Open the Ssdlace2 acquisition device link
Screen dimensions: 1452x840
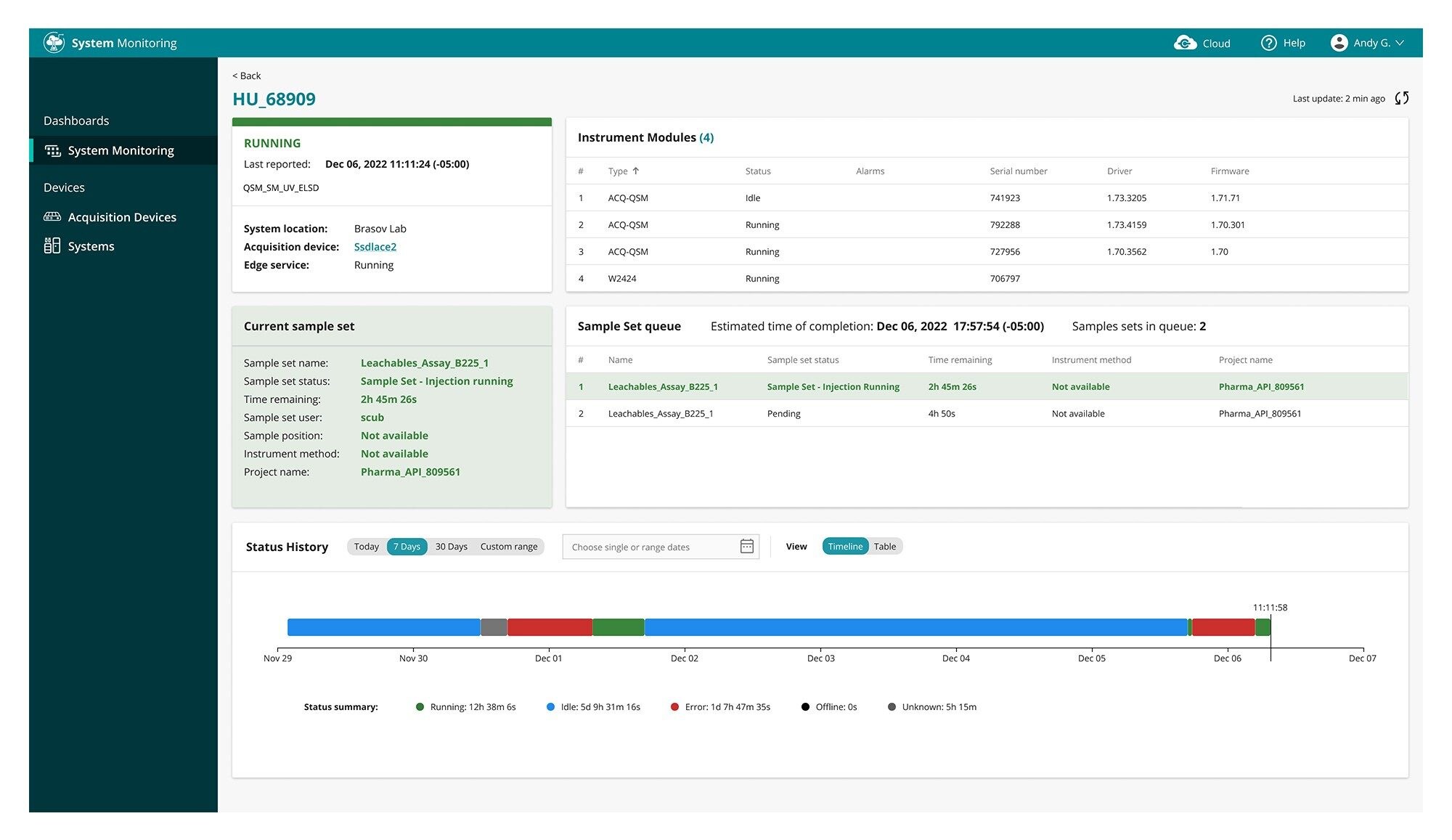point(375,246)
